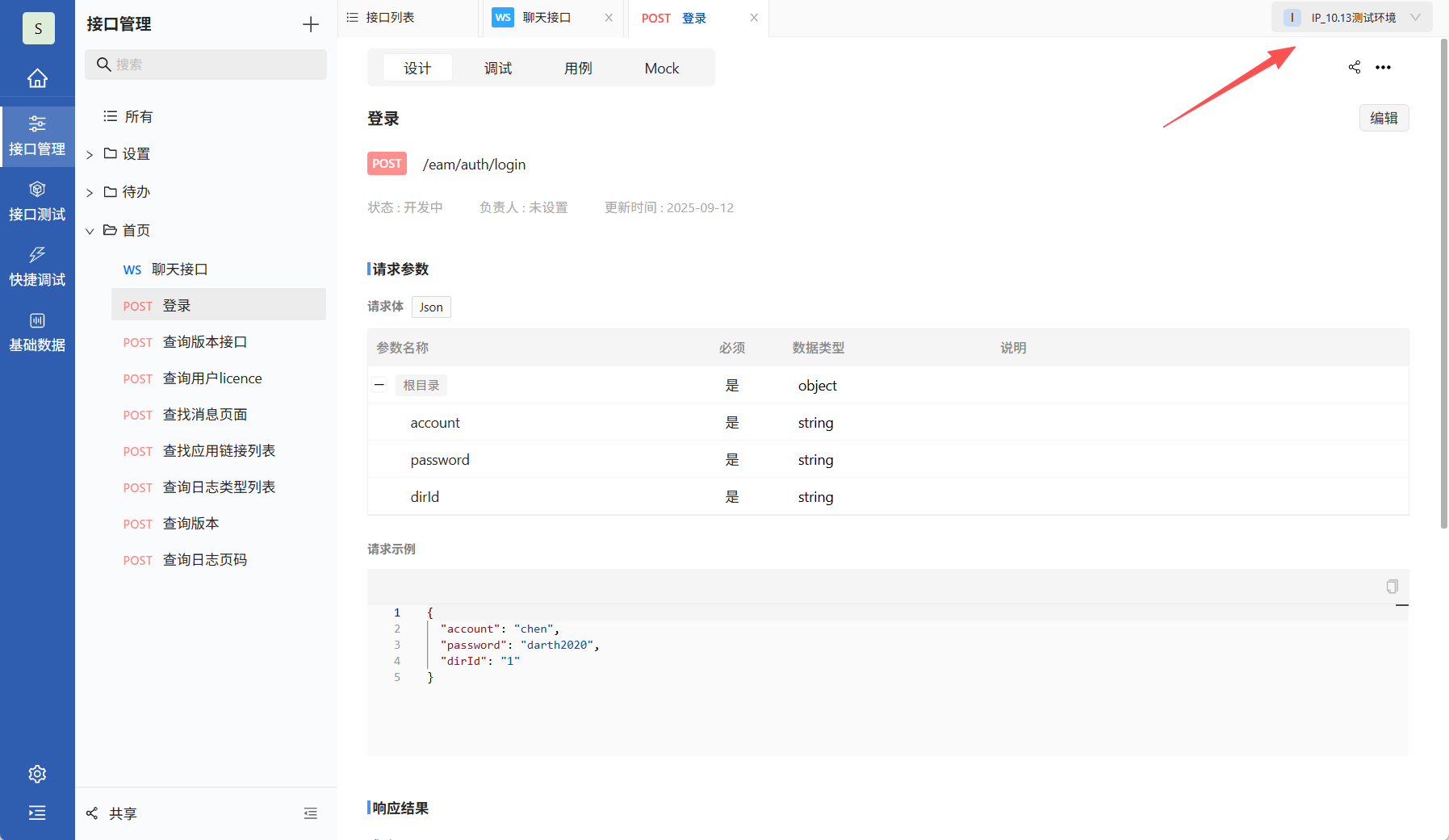1449x840 pixels.
Task: Click the 参数名称 column header
Action: pyautogui.click(x=402, y=348)
